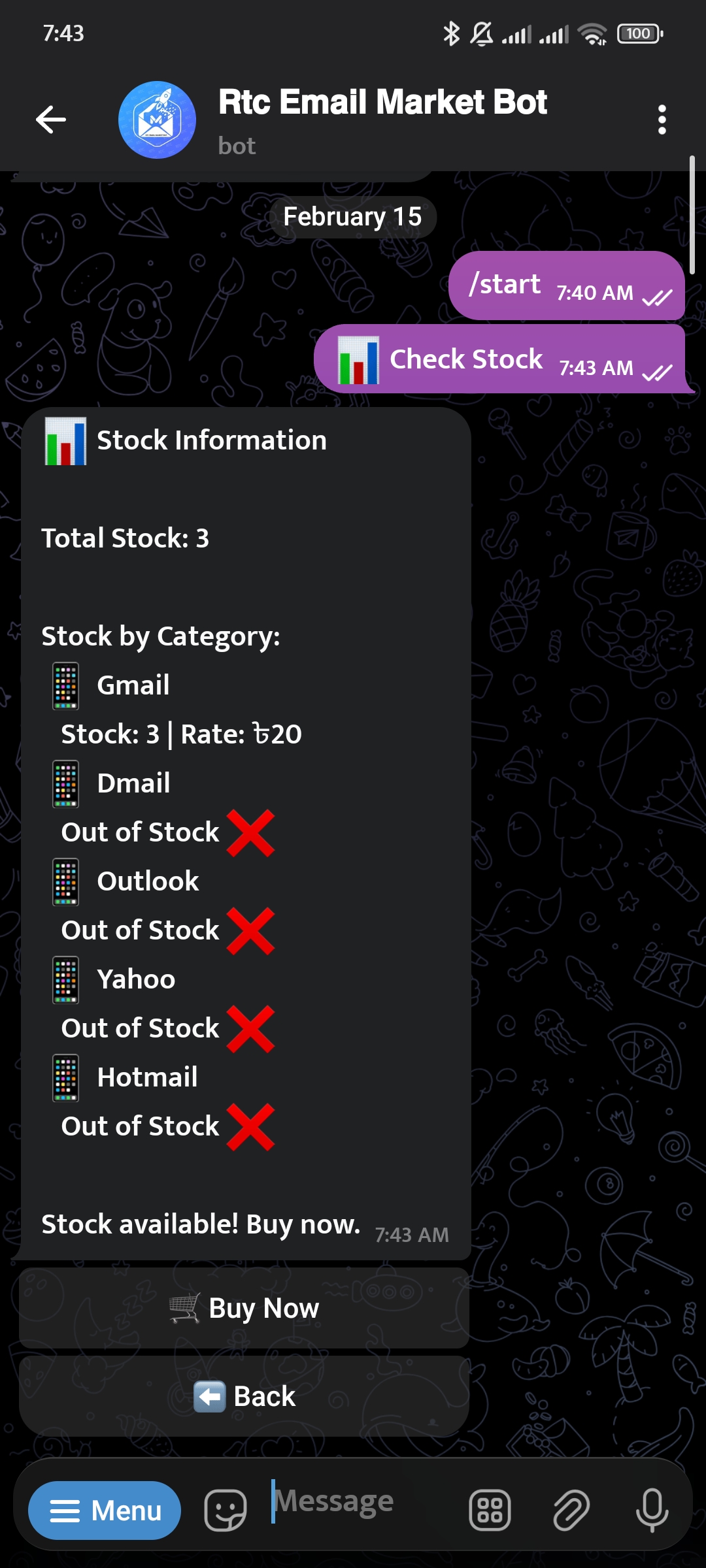The width and height of the screenshot is (706, 1568).
Task: Open the sticker and emoji picker
Action: 226,1510
